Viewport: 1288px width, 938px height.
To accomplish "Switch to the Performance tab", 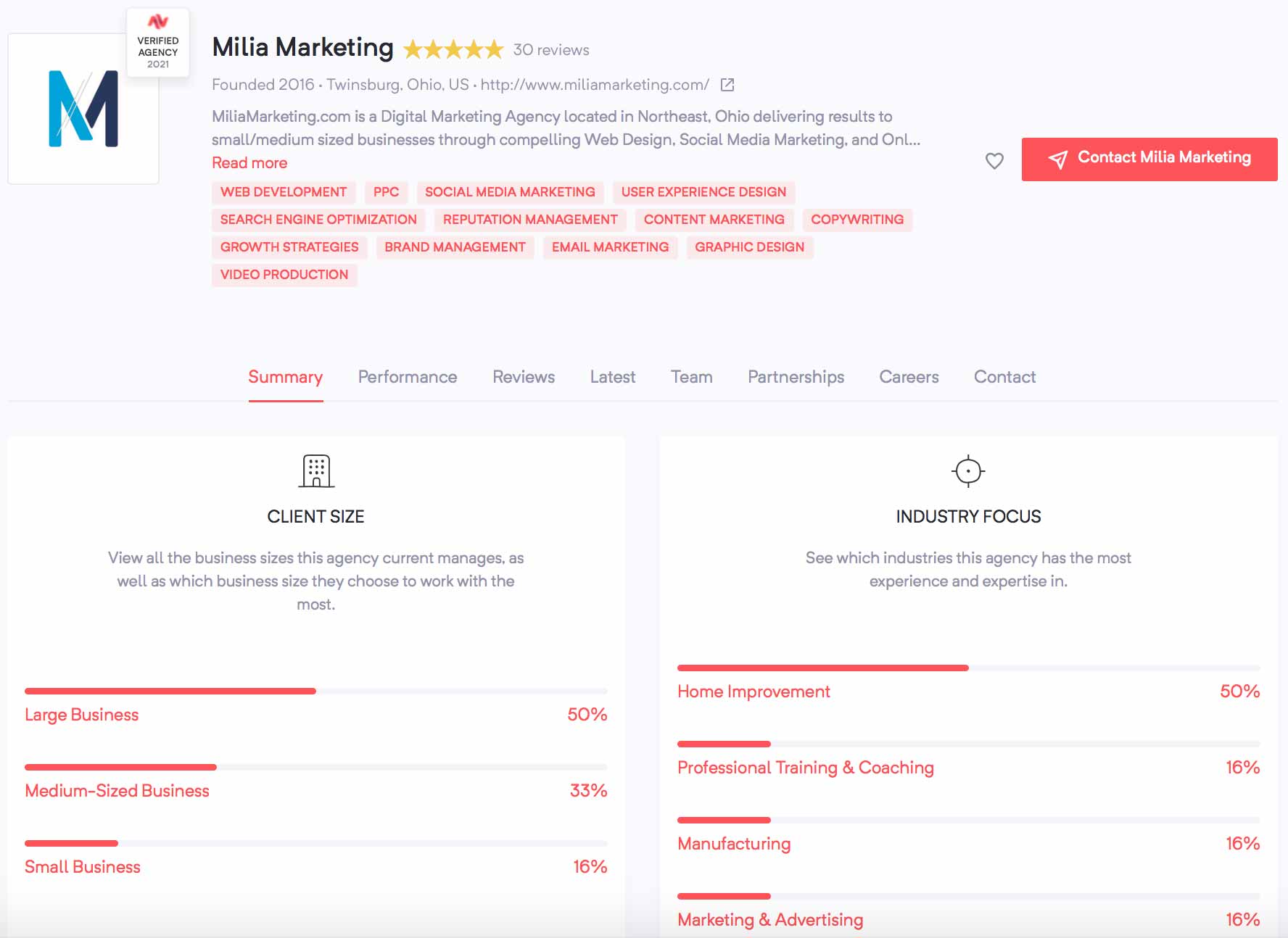I will coord(408,377).
